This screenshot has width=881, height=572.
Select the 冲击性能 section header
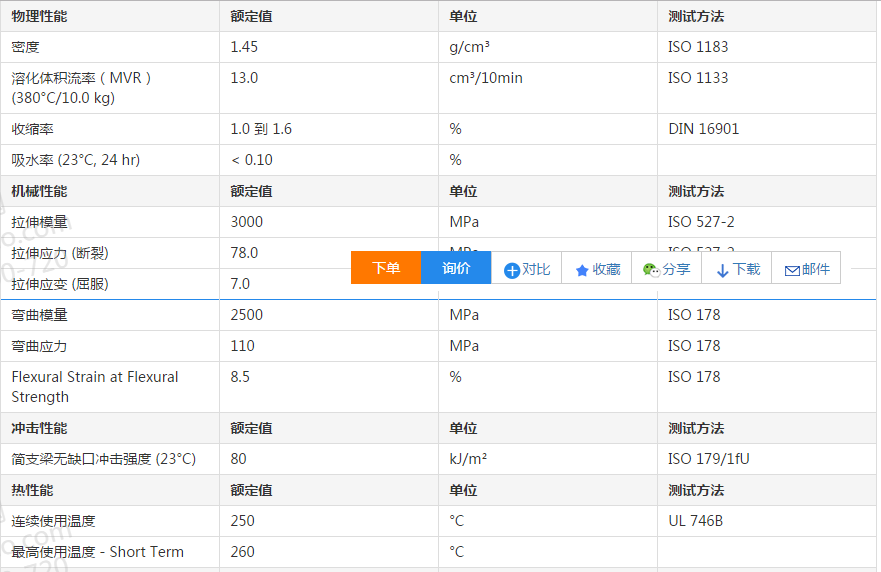click(x=39, y=428)
